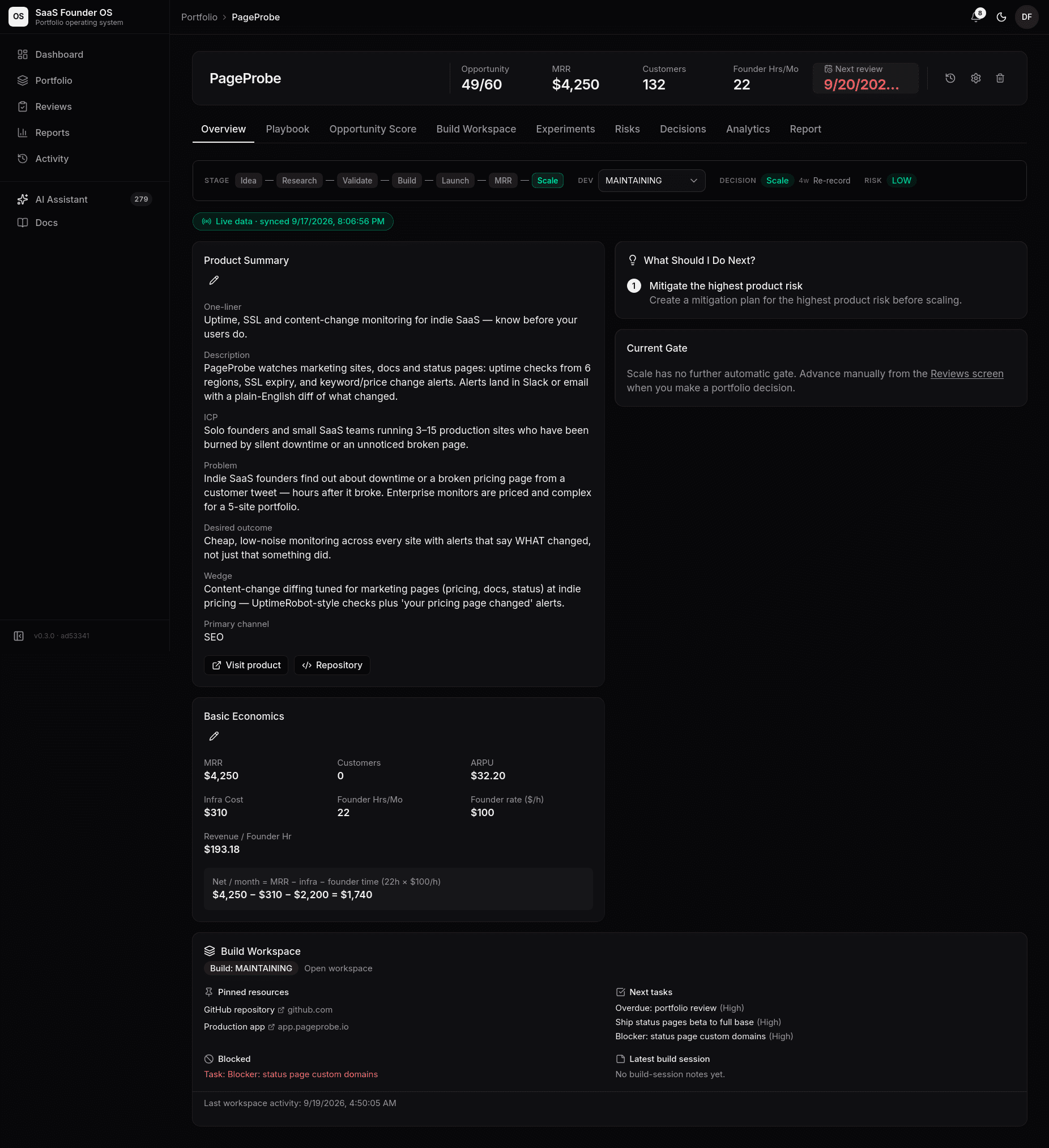Click the Next review date
Screen dimensions: 1049x1148
click(x=865, y=78)
